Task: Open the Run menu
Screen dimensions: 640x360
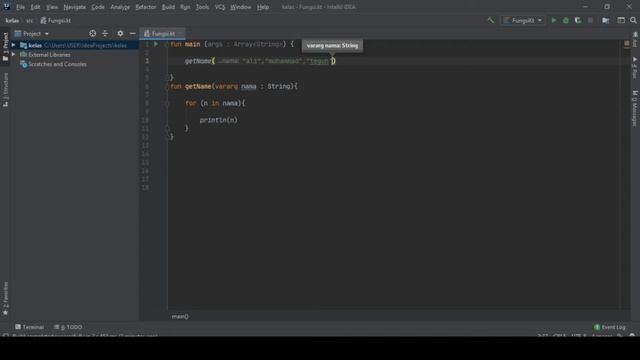Action: (185, 7)
